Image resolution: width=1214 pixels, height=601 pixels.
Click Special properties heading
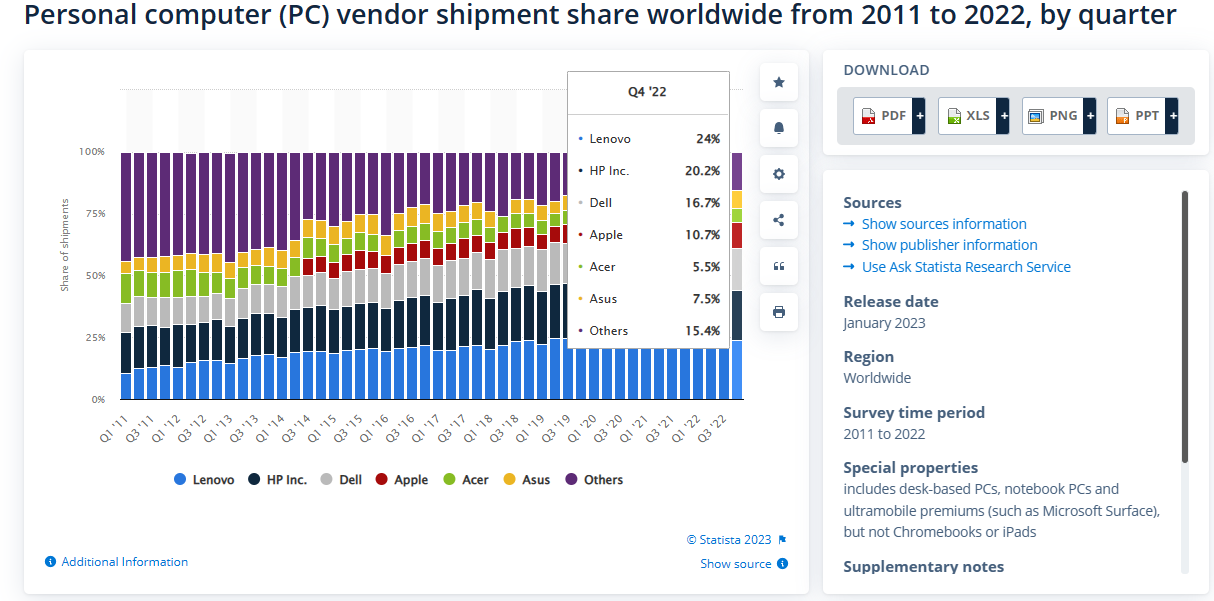click(911, 468)
